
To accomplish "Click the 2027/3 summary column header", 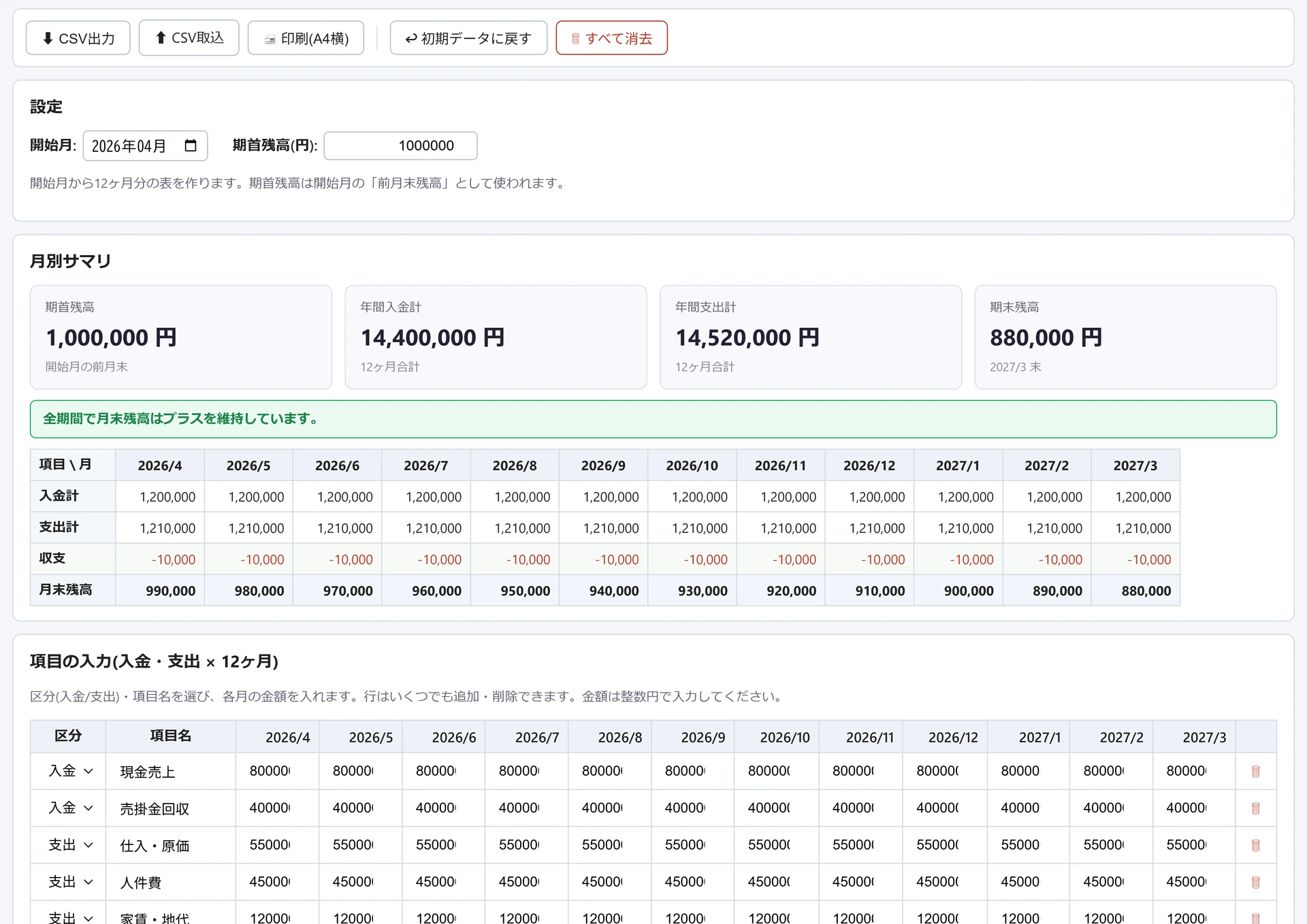I will pyautogui.click(x=1135, y=465).
